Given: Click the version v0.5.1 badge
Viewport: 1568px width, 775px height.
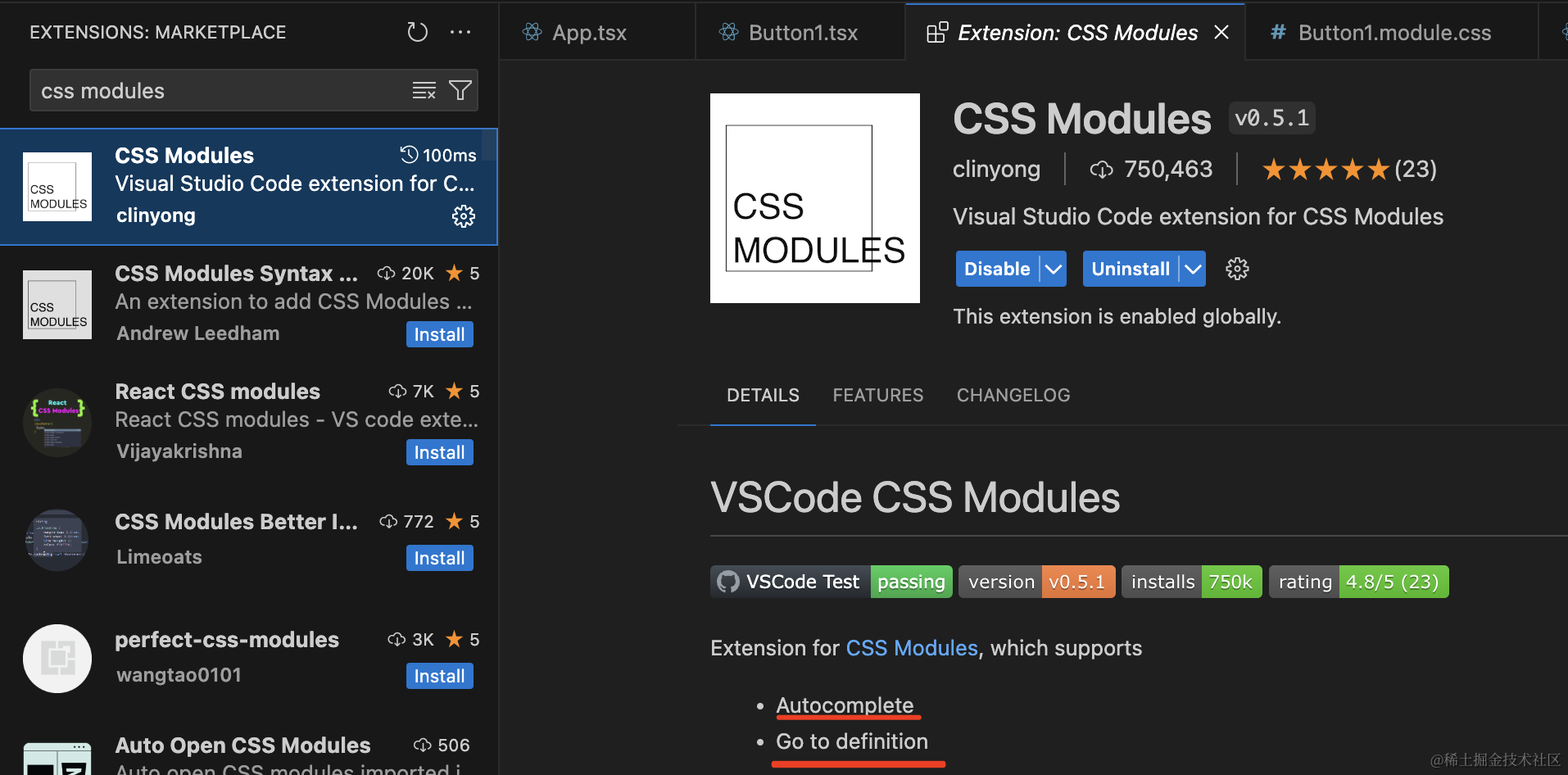Looking at the screenshot, I should pos(1037,582).
